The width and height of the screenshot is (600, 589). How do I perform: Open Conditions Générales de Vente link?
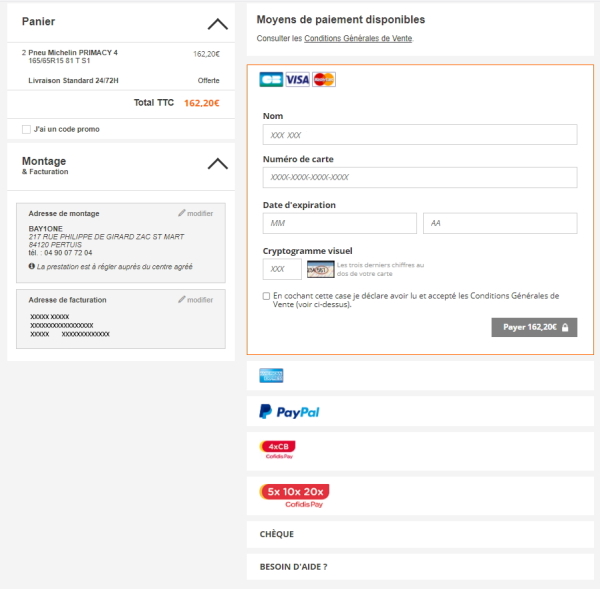pos(358,38)
